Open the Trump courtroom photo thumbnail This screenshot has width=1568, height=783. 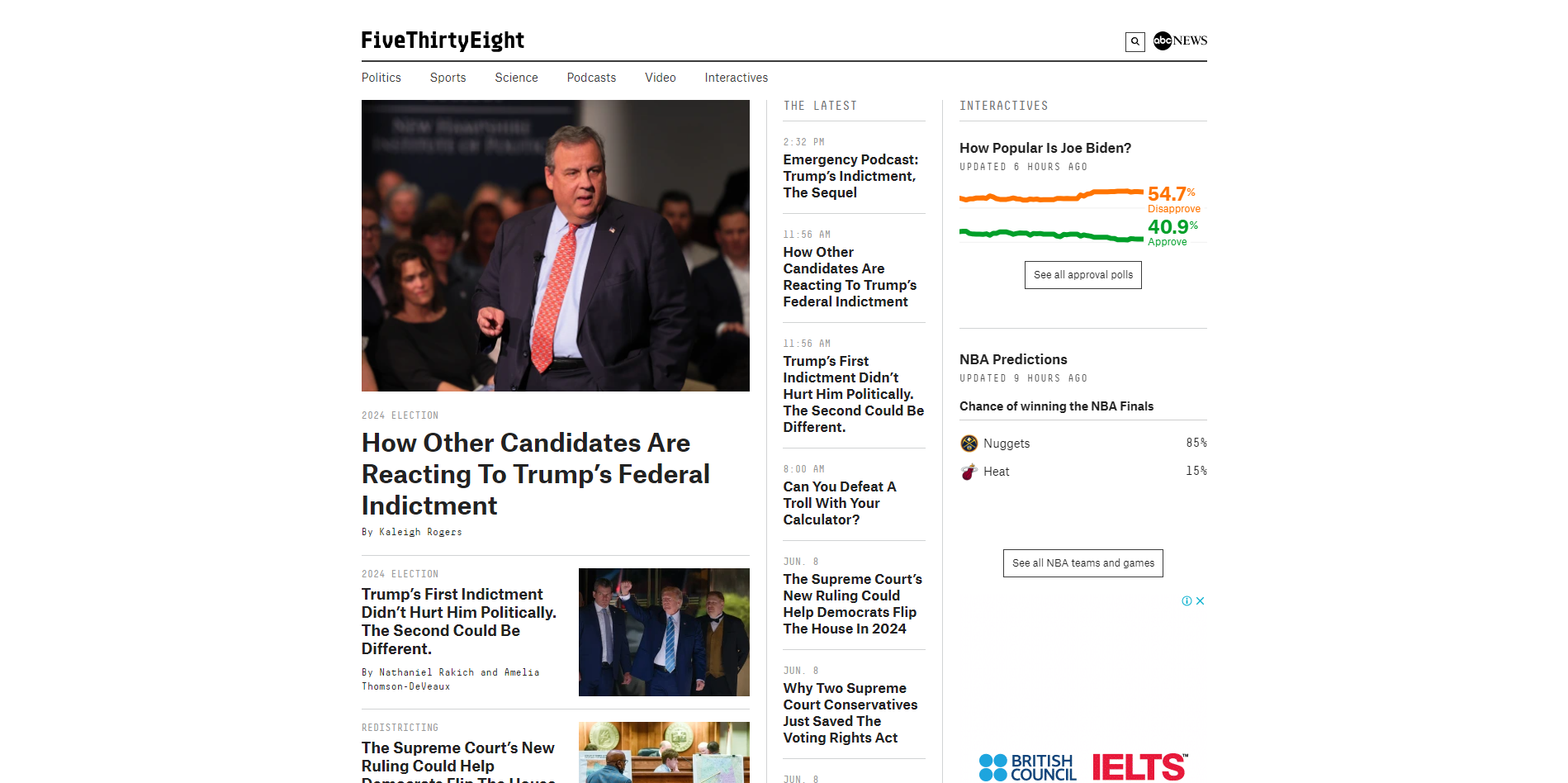664,632
